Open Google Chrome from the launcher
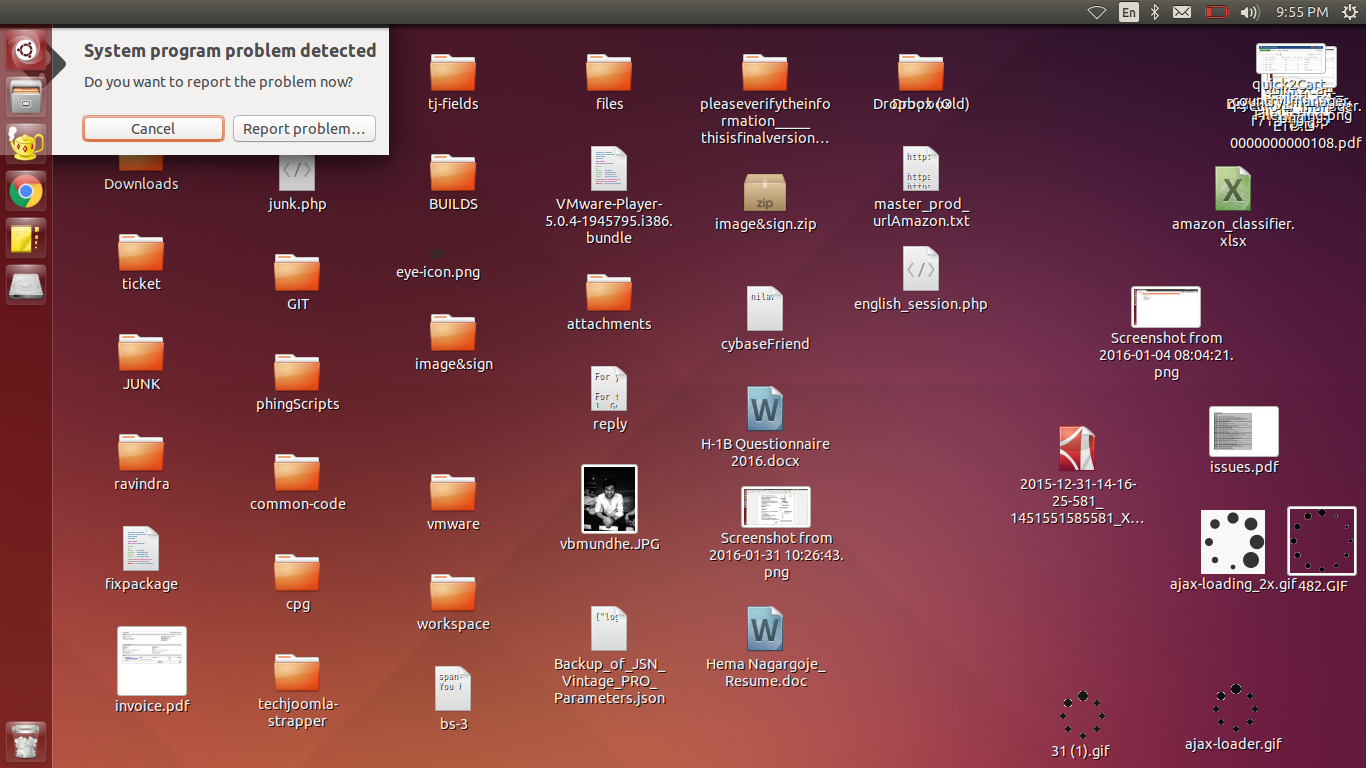 [x=25, y=191]
